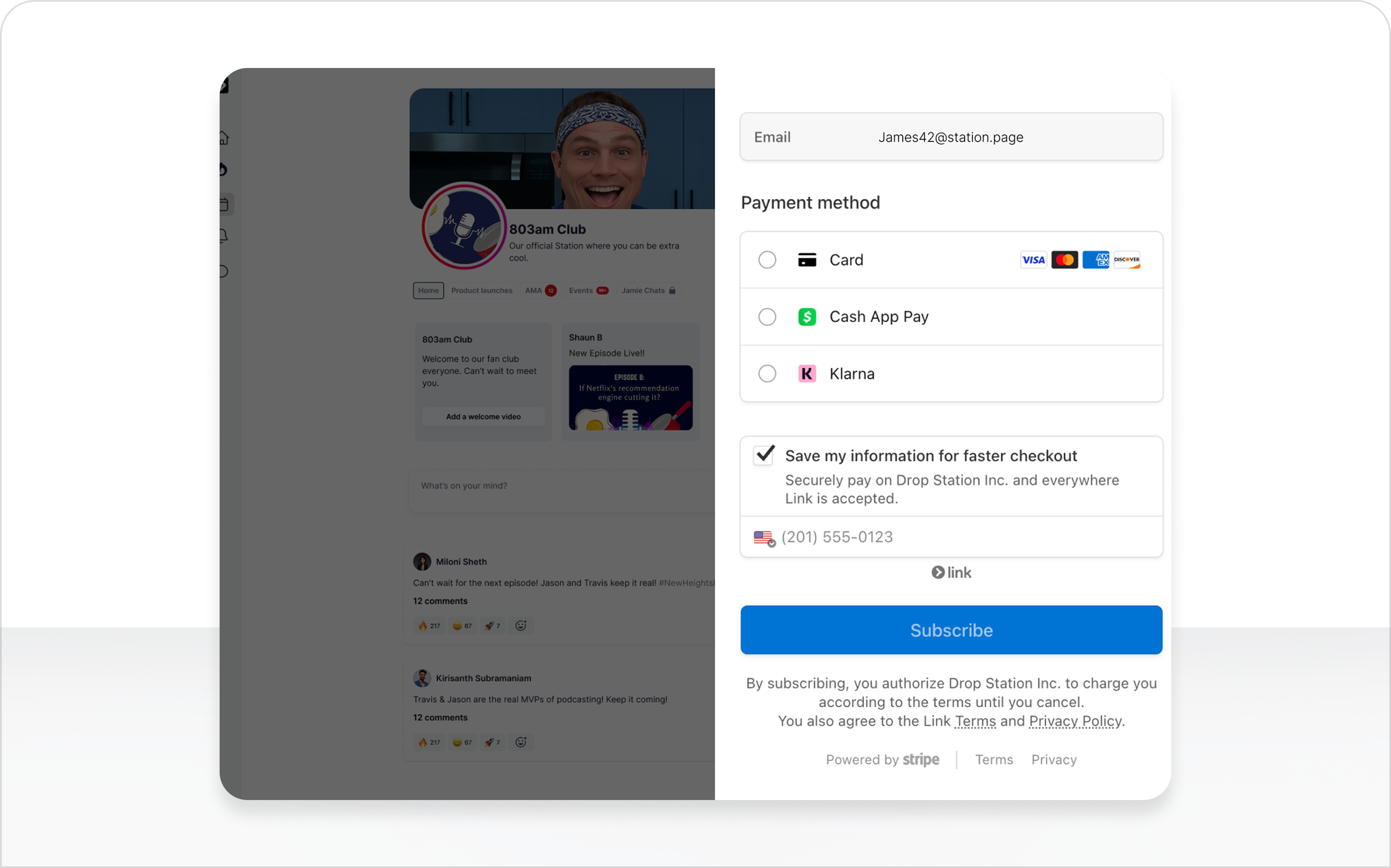Add emoji reaction to Miloni Sheth's post
Image resolution: width=1391 pixels, height=868 pixels.
[x=521, y=626]
